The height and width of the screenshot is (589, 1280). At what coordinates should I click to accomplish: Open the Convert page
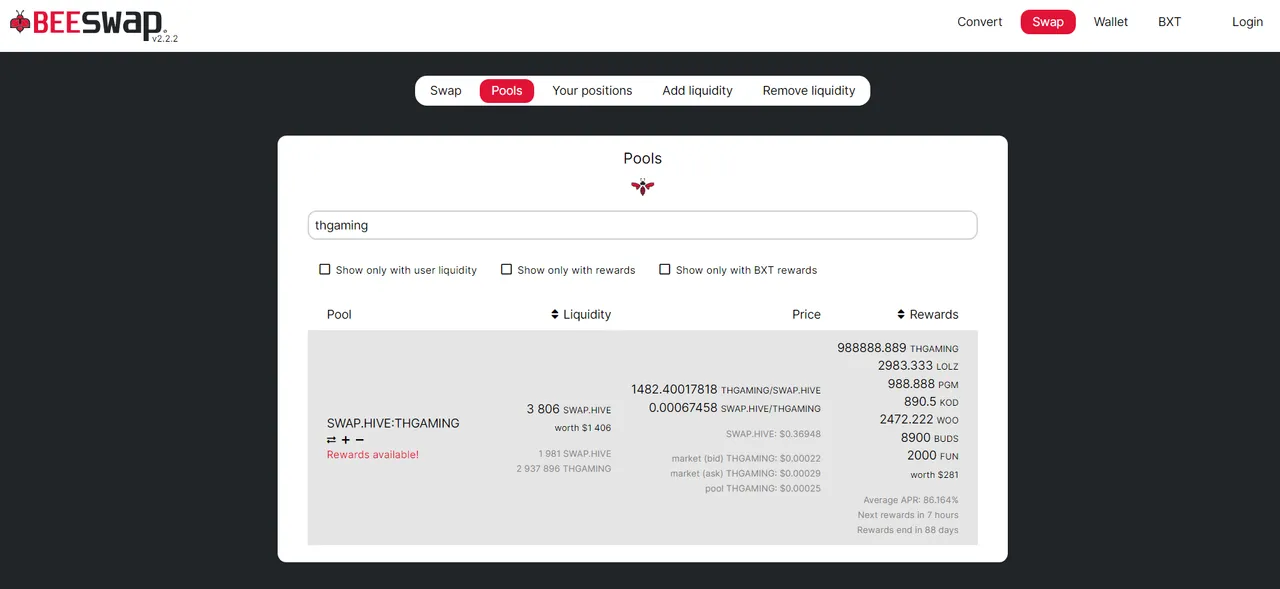[x=980, y=22]
